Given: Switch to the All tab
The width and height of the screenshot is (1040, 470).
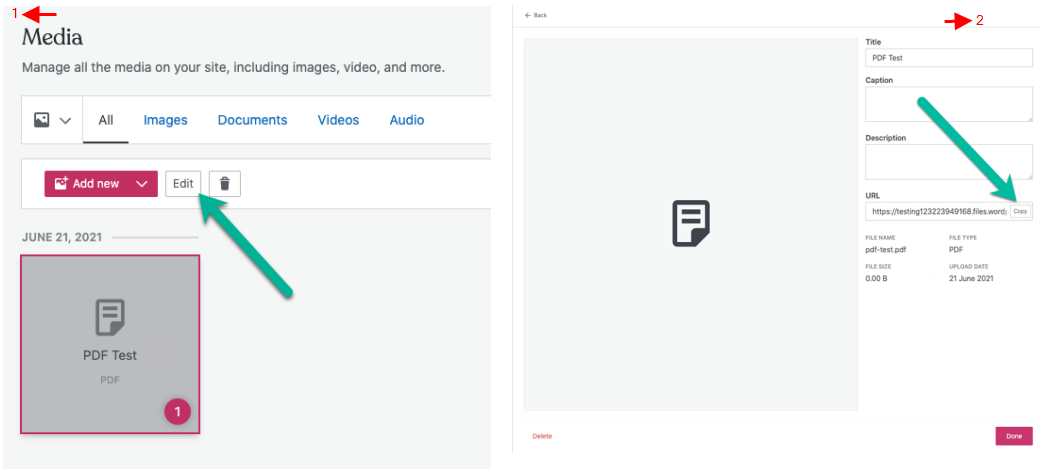Looking at the screenshot, I should [x=106, y=120].
